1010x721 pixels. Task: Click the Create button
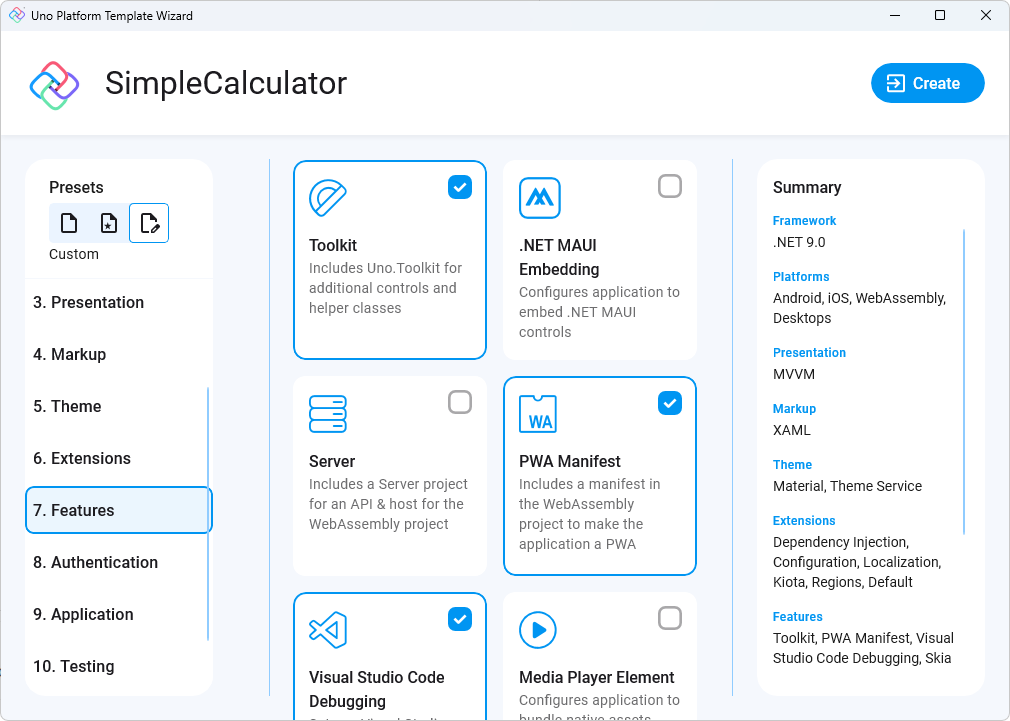pyautogui.click(x=927, y=83)
